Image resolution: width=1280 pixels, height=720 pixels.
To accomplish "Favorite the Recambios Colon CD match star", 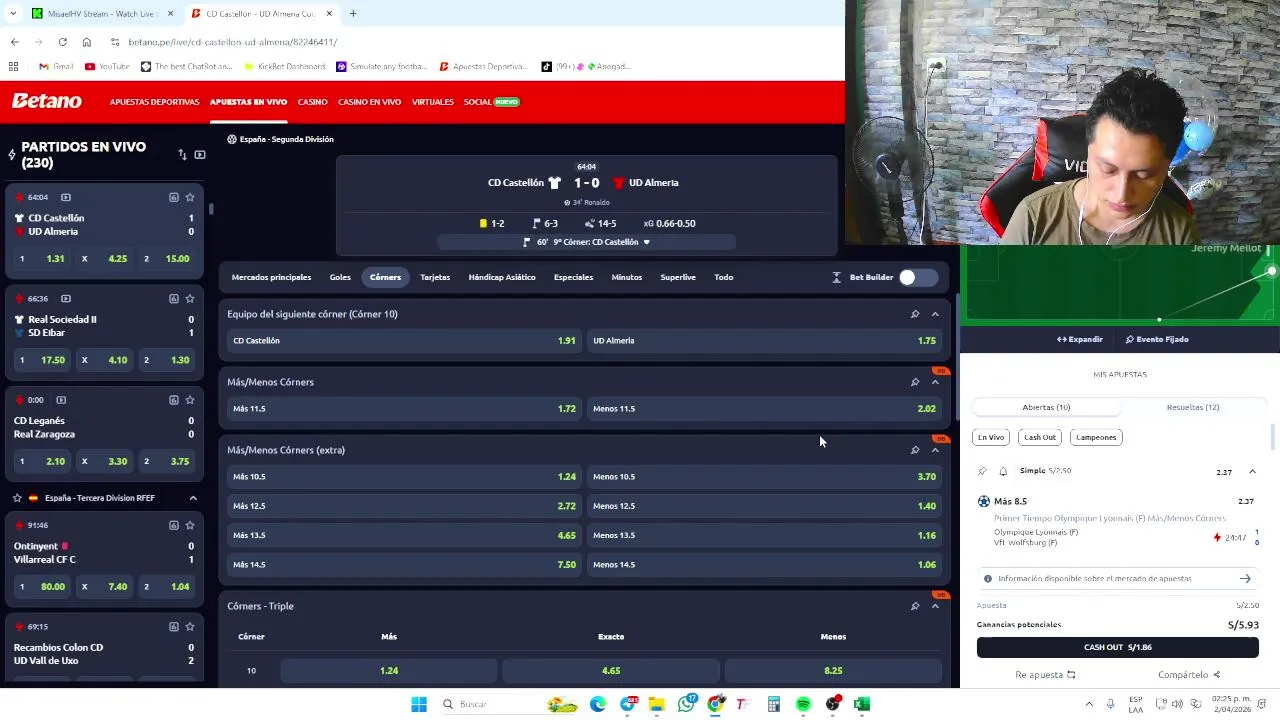I will click(x=190, y=627).
